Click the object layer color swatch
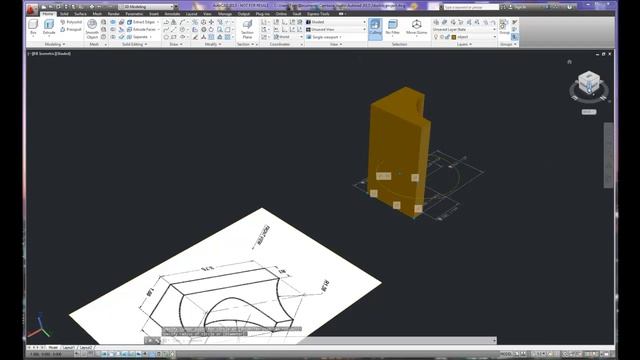The height and width of the screenshot is (360, 640). [453, 37]
